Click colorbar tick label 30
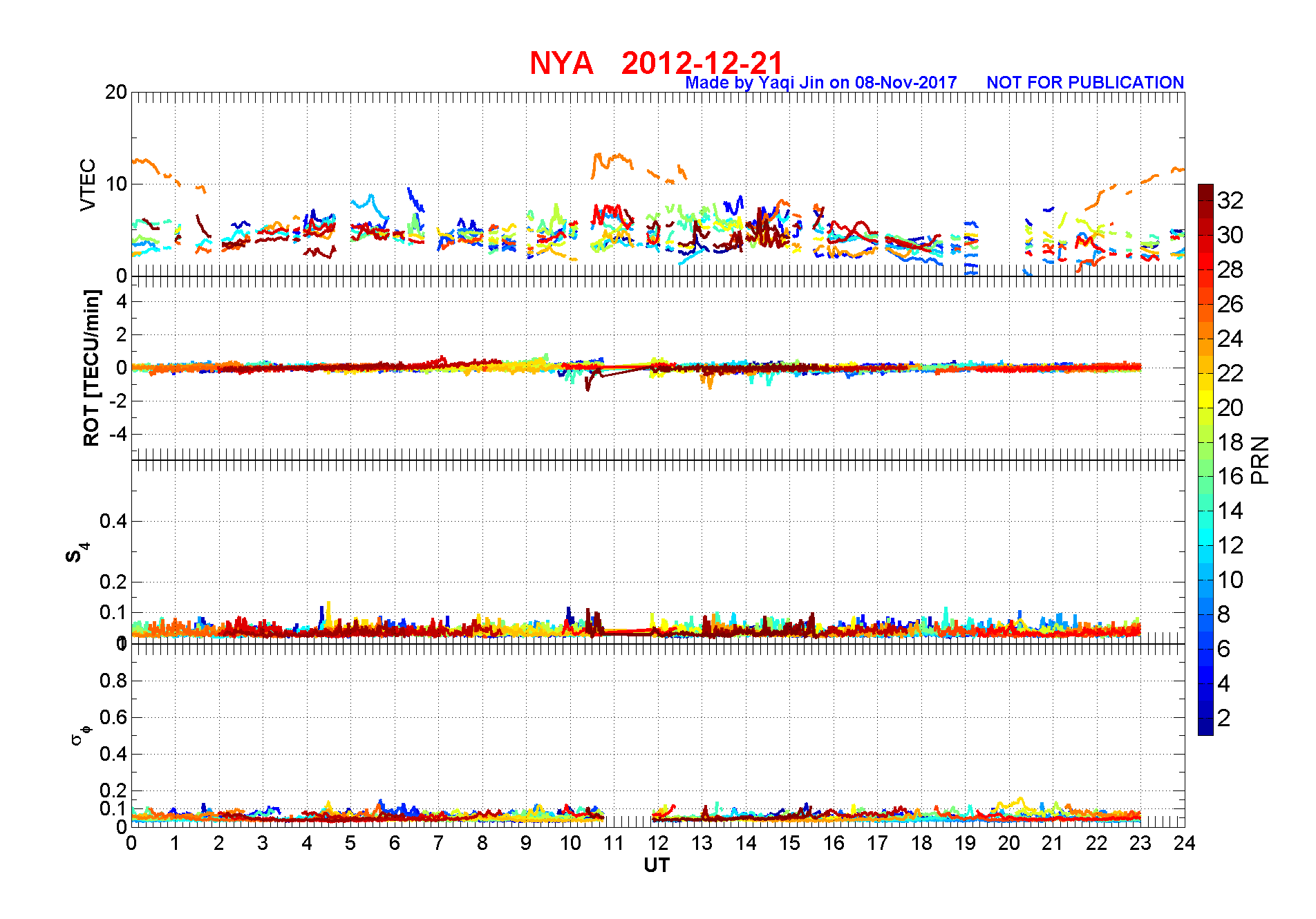The image size is (1316, 919). 1230,235
